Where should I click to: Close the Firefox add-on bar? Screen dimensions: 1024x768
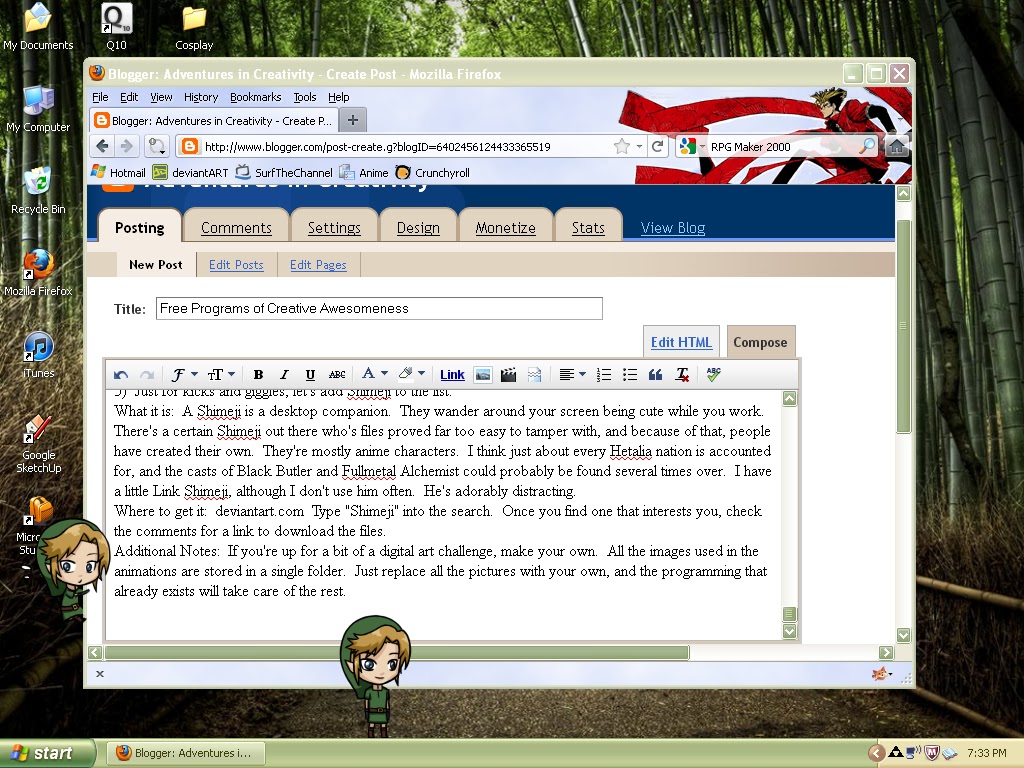(100, 673)
